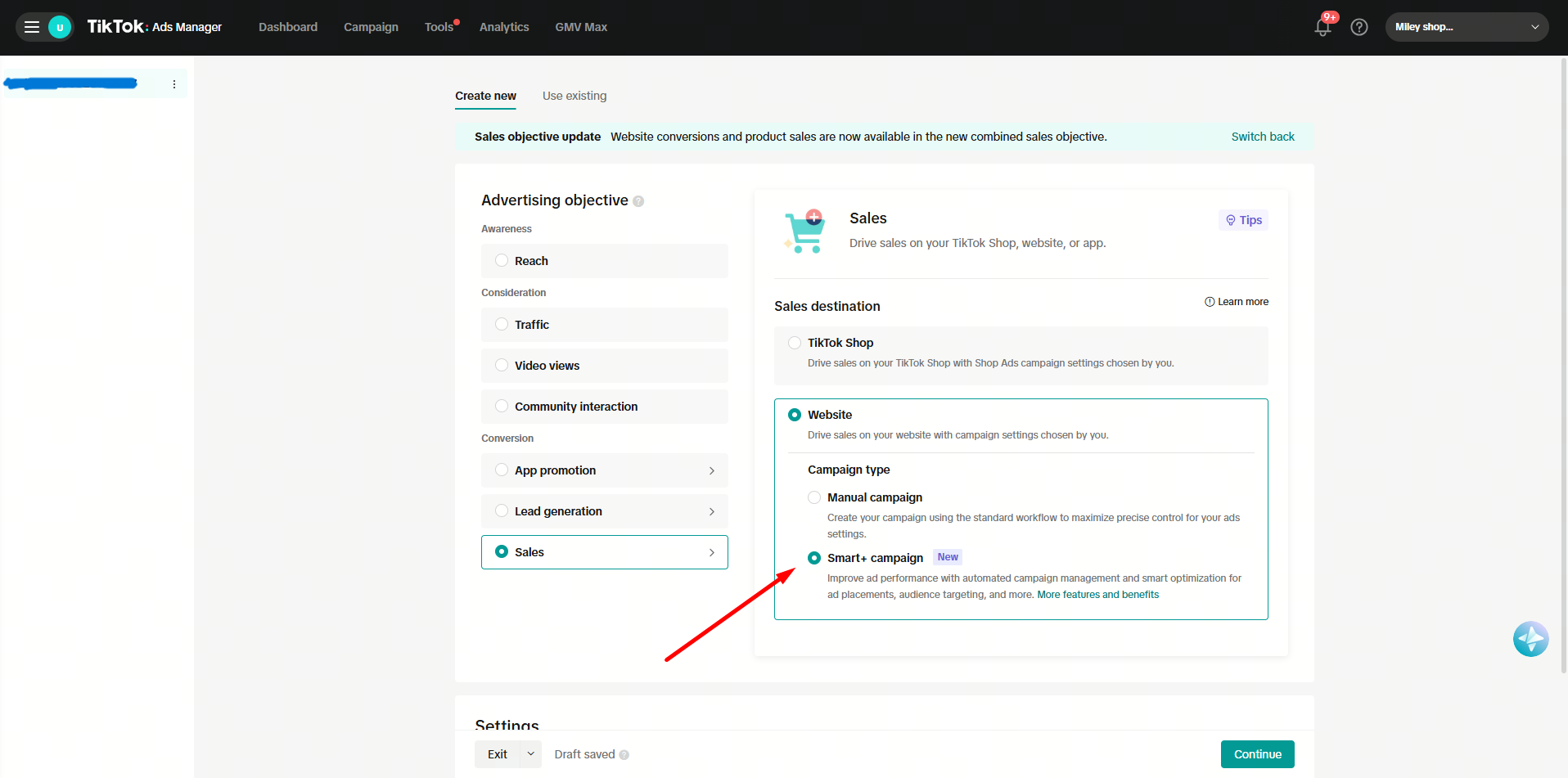Click the Learn more link

1237,302
